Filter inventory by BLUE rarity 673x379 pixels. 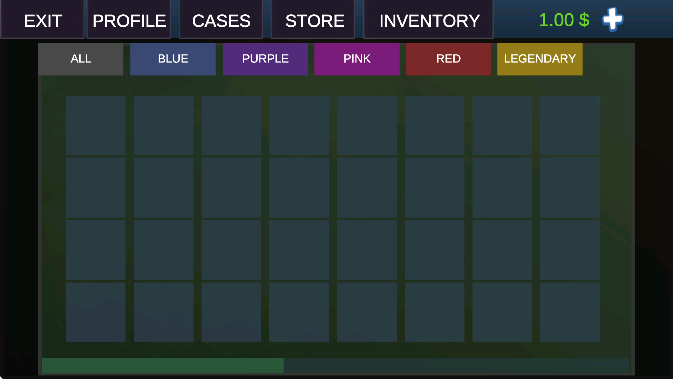173,59
